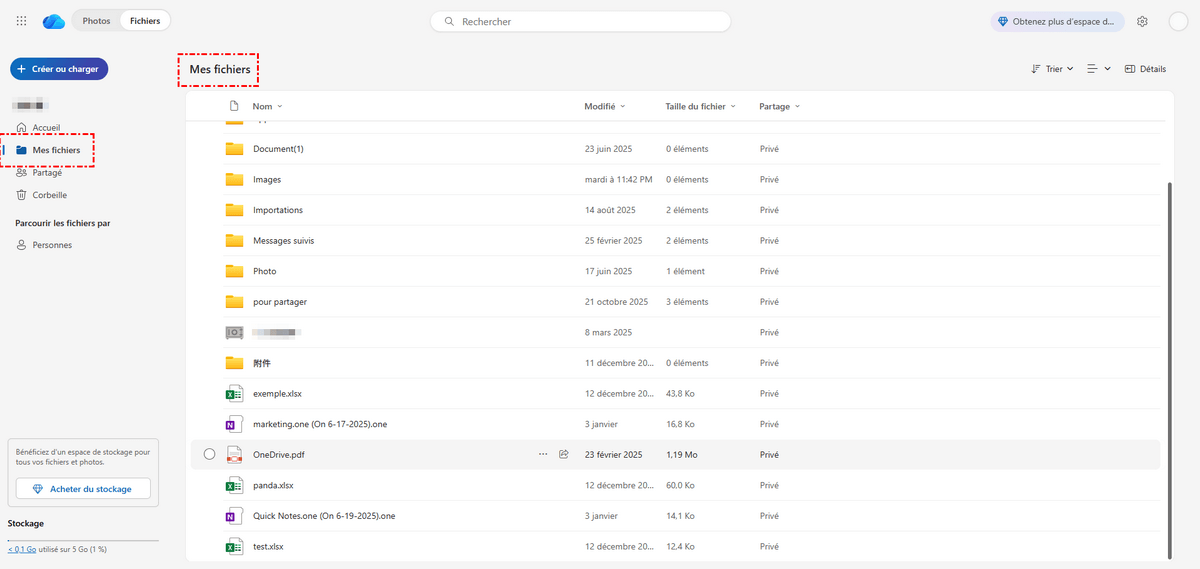Click the storage usage progress bar
Screen dimensions: 1200x569
point(83,540)
